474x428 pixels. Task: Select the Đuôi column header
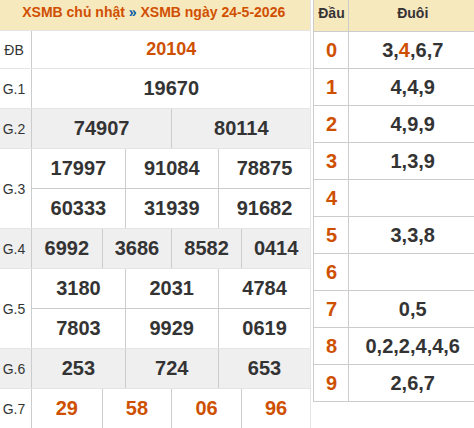413,13
